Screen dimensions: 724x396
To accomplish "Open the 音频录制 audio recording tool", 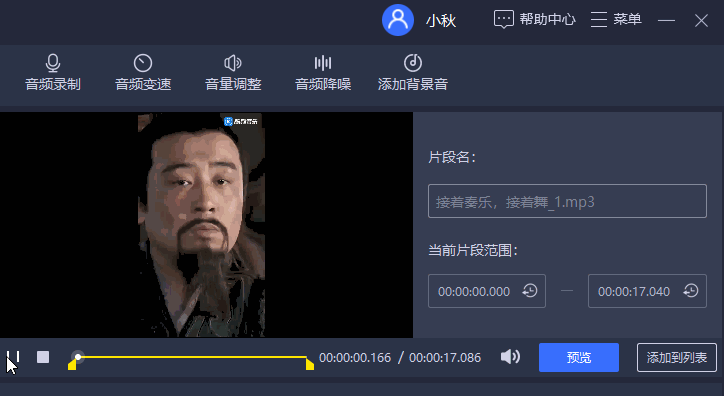I will coord(53,72).
